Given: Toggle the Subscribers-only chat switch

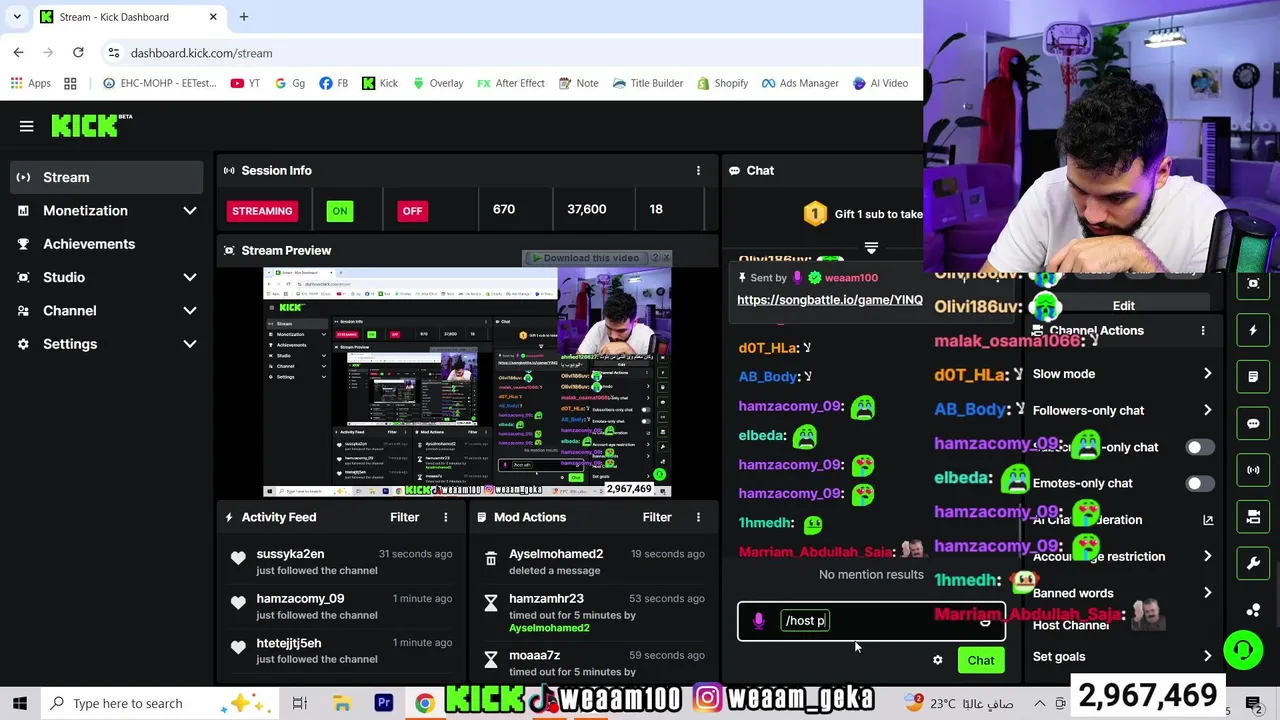Looking at the screenshot, I should [x=1200, y=447].
